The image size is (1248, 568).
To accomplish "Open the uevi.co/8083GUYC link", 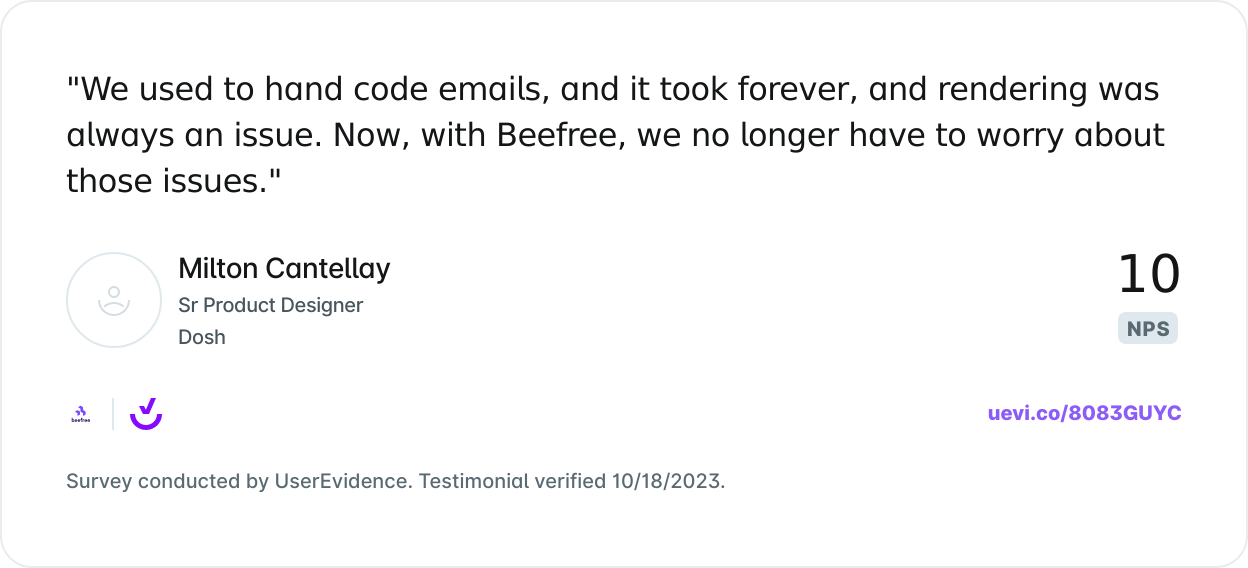I will (x=1084, y=414).
